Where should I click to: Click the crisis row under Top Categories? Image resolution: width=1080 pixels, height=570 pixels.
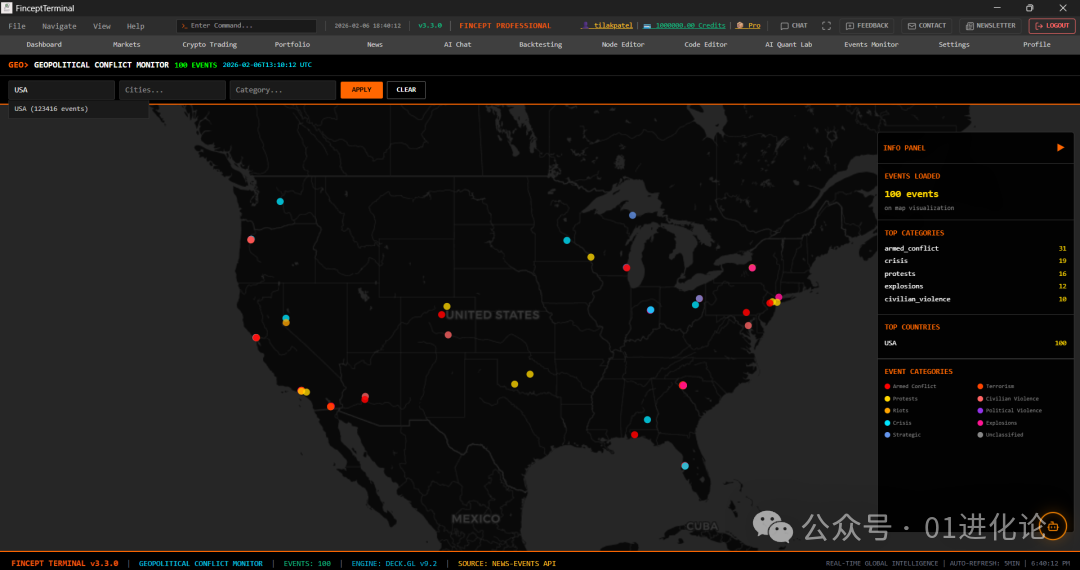pyautogui.click(x=975, y=261)
